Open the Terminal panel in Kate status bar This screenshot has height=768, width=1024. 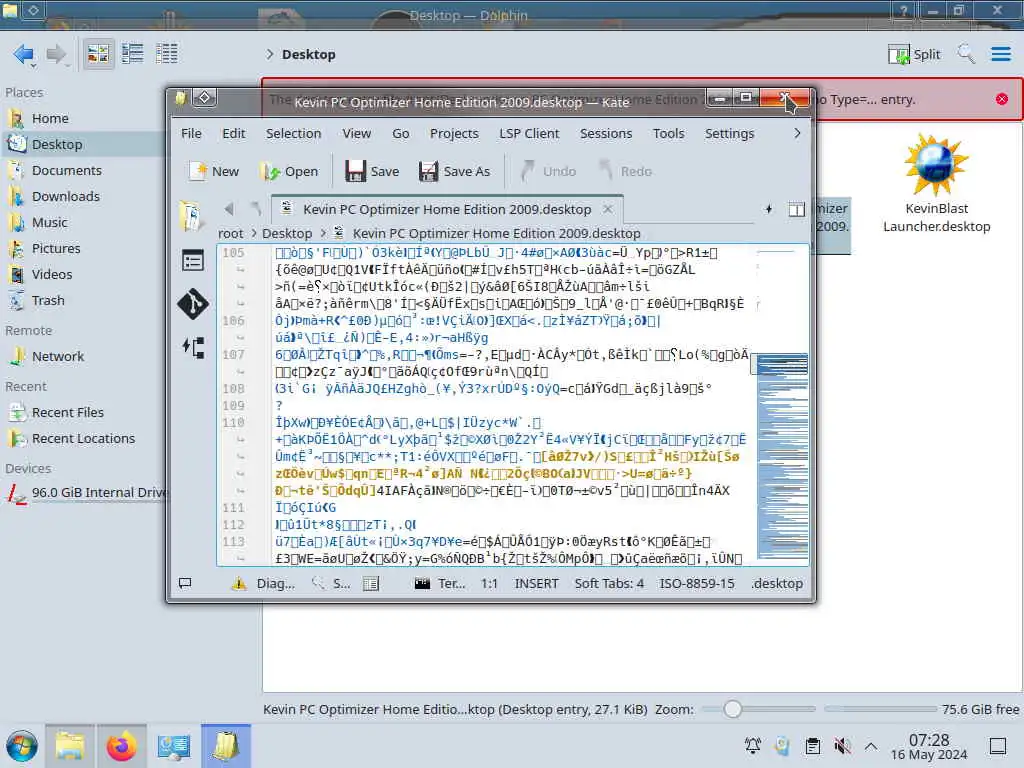pyautogui.click(x=440, y=583)
